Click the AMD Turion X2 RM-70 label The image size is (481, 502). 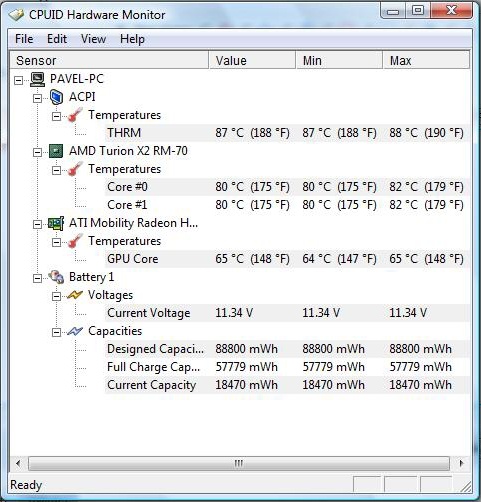click(128, 151)
